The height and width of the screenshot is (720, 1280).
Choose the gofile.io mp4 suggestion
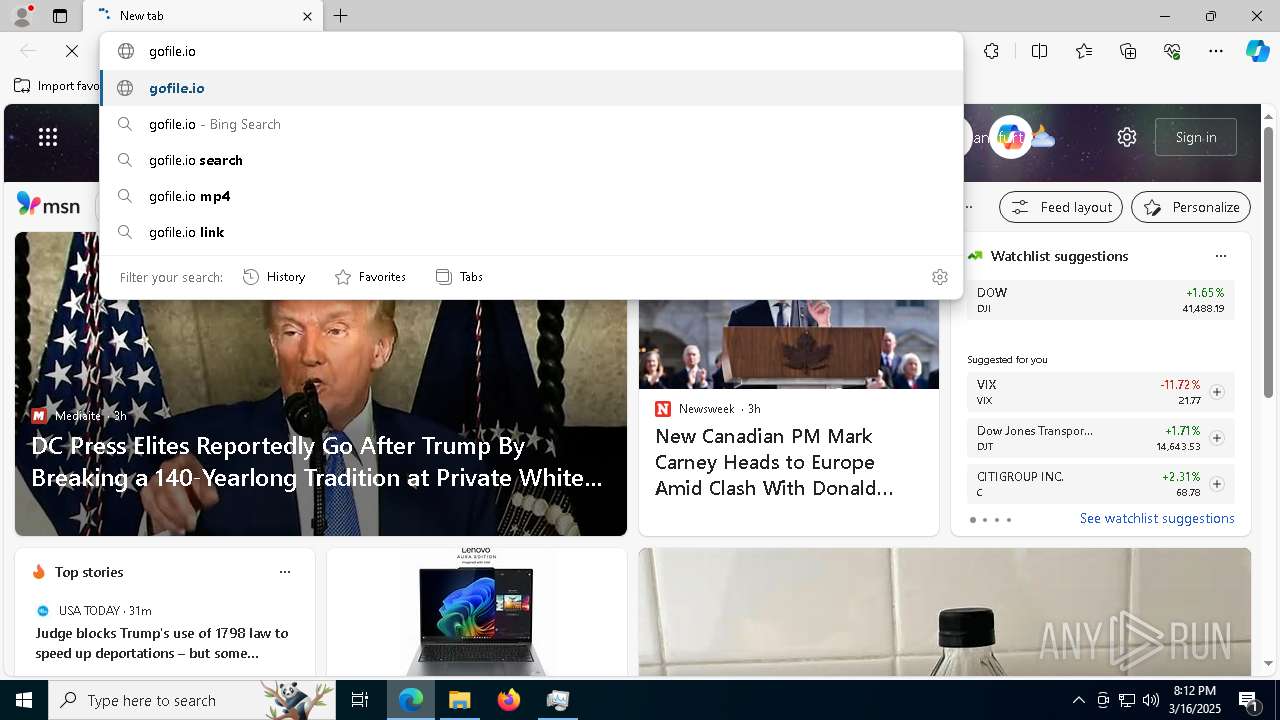(x=531, y=196)
